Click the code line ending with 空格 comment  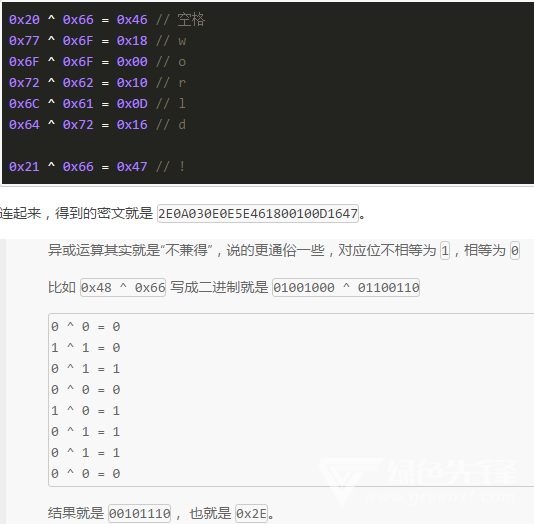107,19
